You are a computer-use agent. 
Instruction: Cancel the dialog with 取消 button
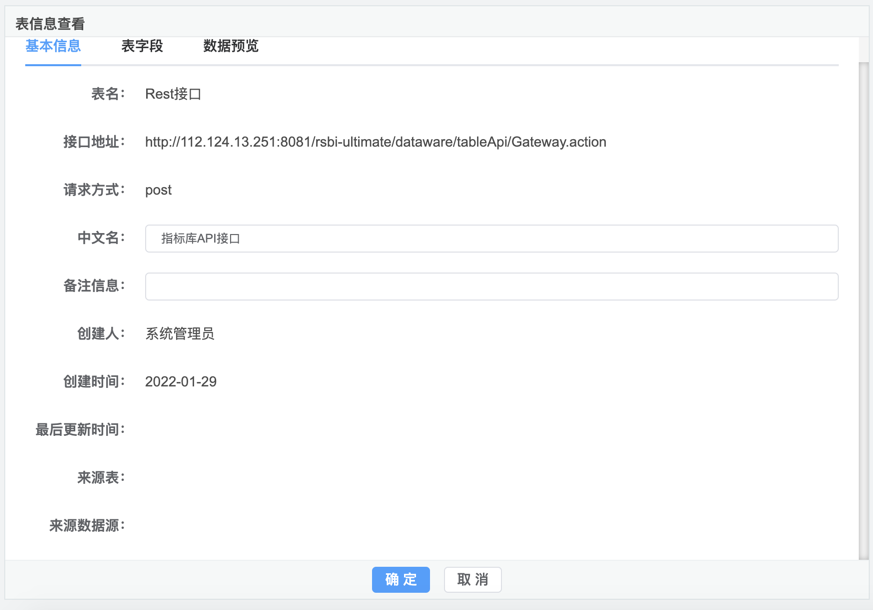pos(472,580)
